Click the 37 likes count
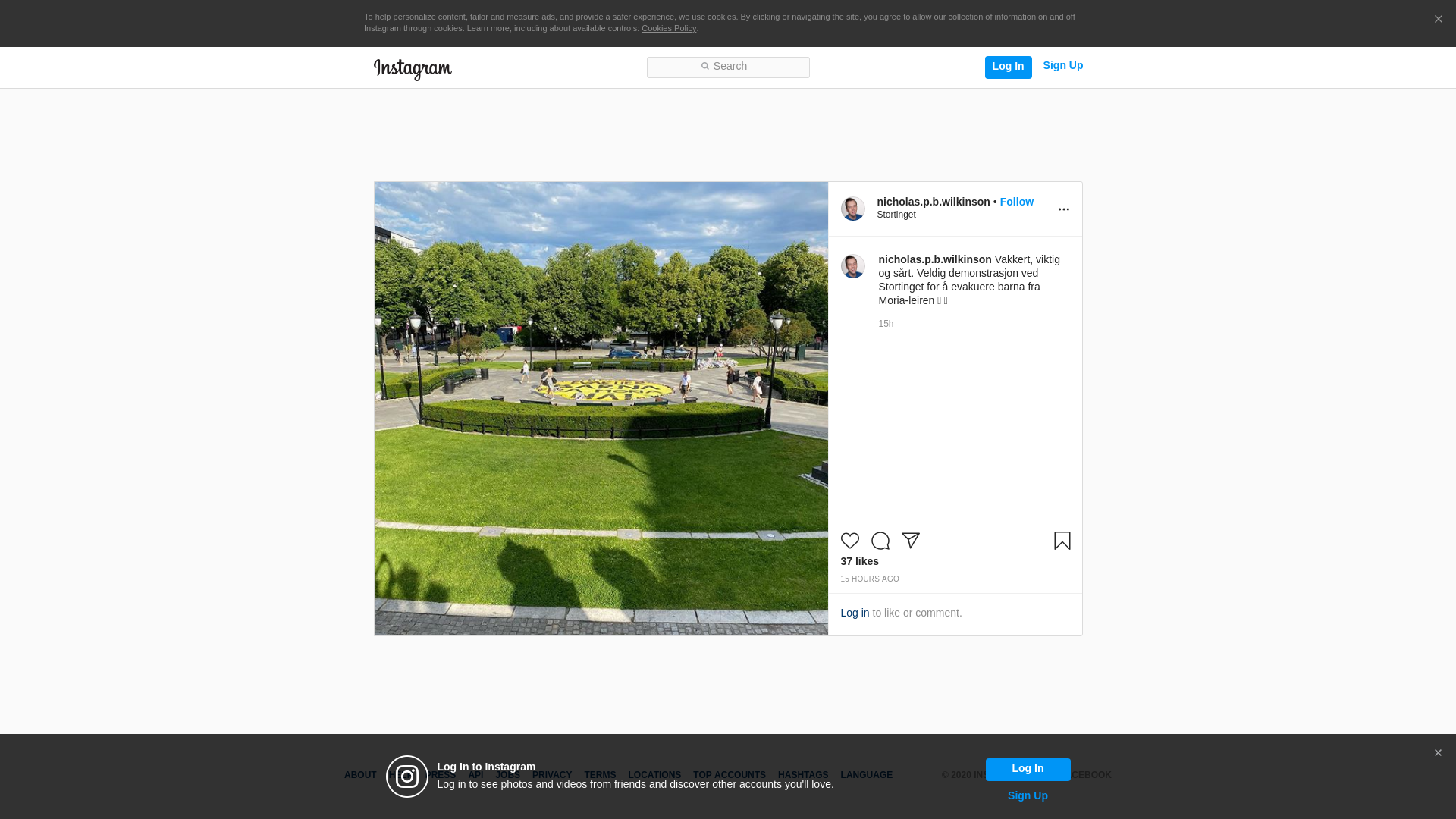The height and width of the screenshot is (819, 1456). [859, 561]
